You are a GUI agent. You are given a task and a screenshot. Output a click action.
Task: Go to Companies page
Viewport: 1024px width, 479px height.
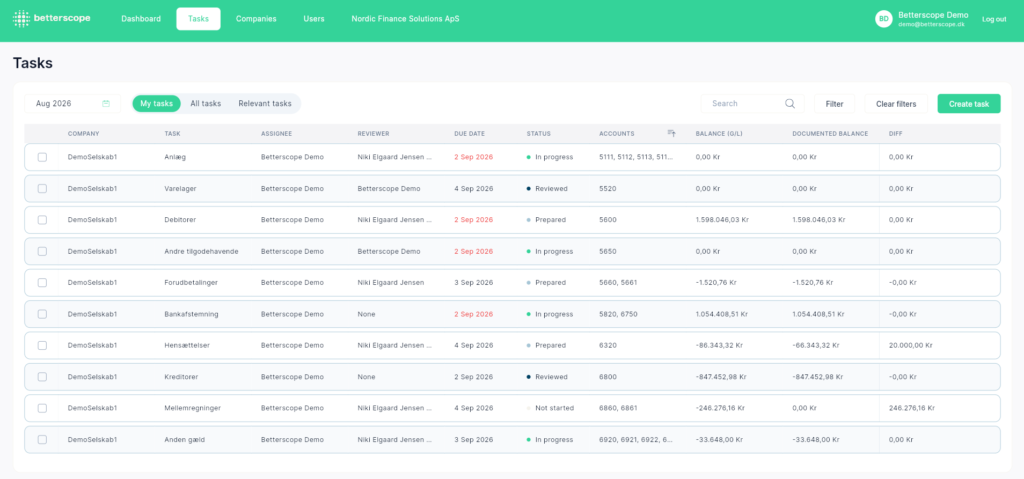[256, 19]
